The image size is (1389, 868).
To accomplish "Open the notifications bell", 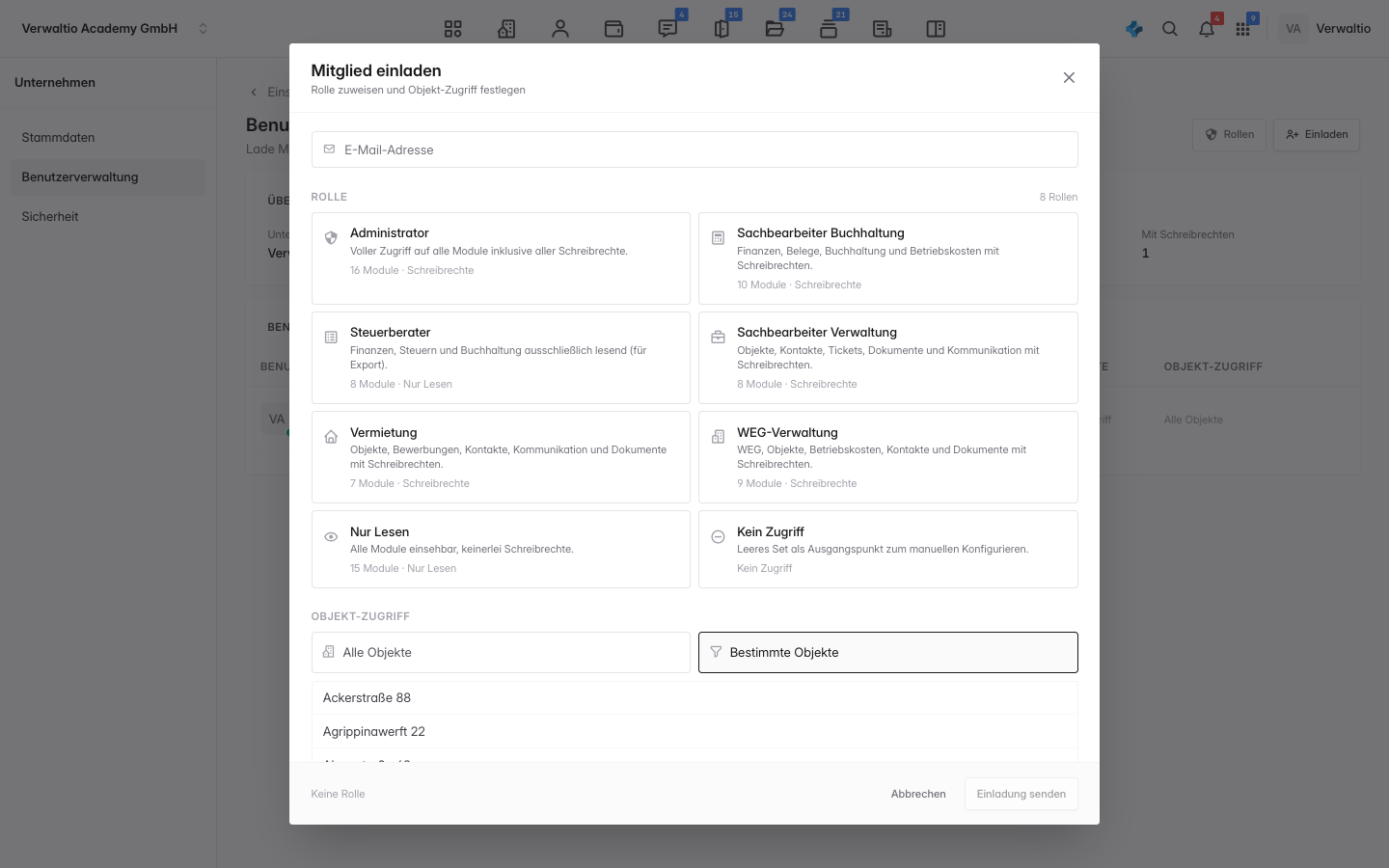I will pyautogui.click(x=1207, y=29).
